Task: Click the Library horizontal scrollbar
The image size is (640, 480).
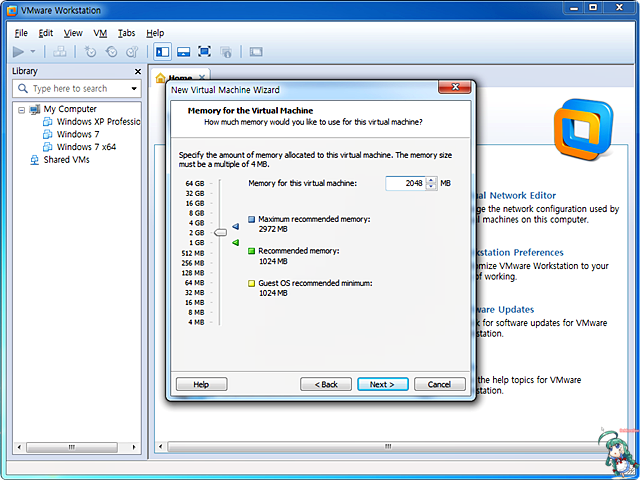Action: [72, 447]
